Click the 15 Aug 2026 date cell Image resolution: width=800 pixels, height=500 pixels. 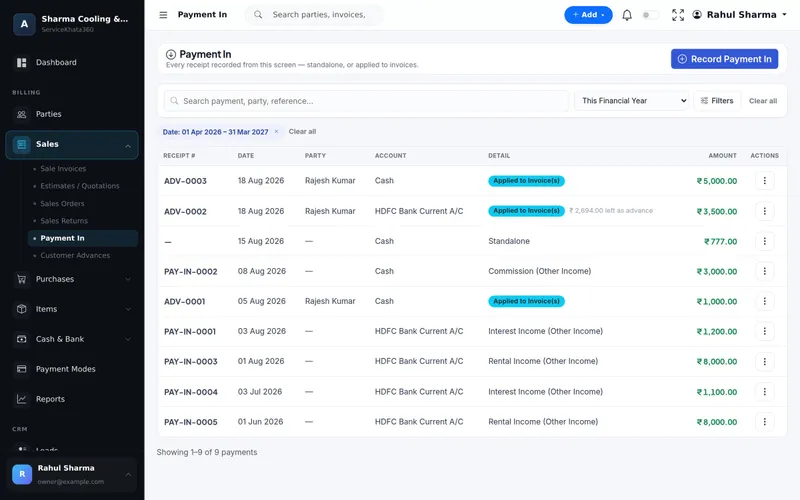(261, 241)
